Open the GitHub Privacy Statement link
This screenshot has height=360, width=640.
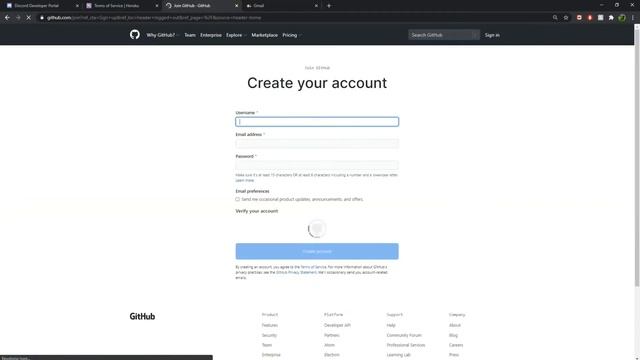click(x=296, y=272)
